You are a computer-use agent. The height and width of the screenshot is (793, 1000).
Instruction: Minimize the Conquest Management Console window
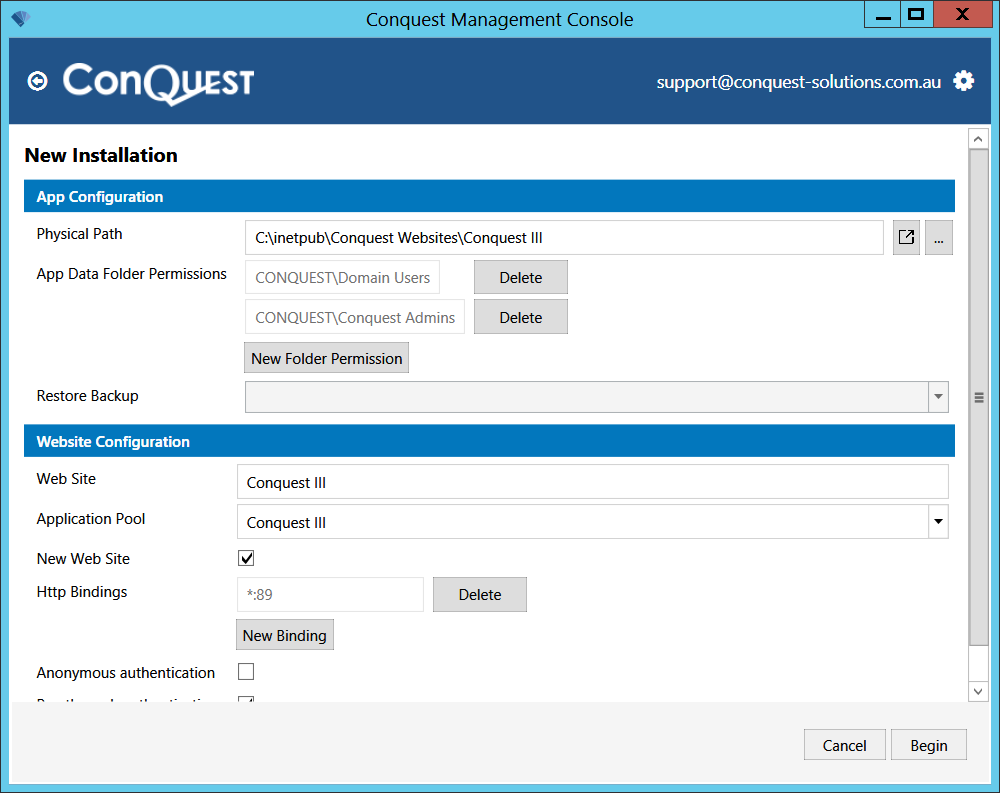coord(883,15)
